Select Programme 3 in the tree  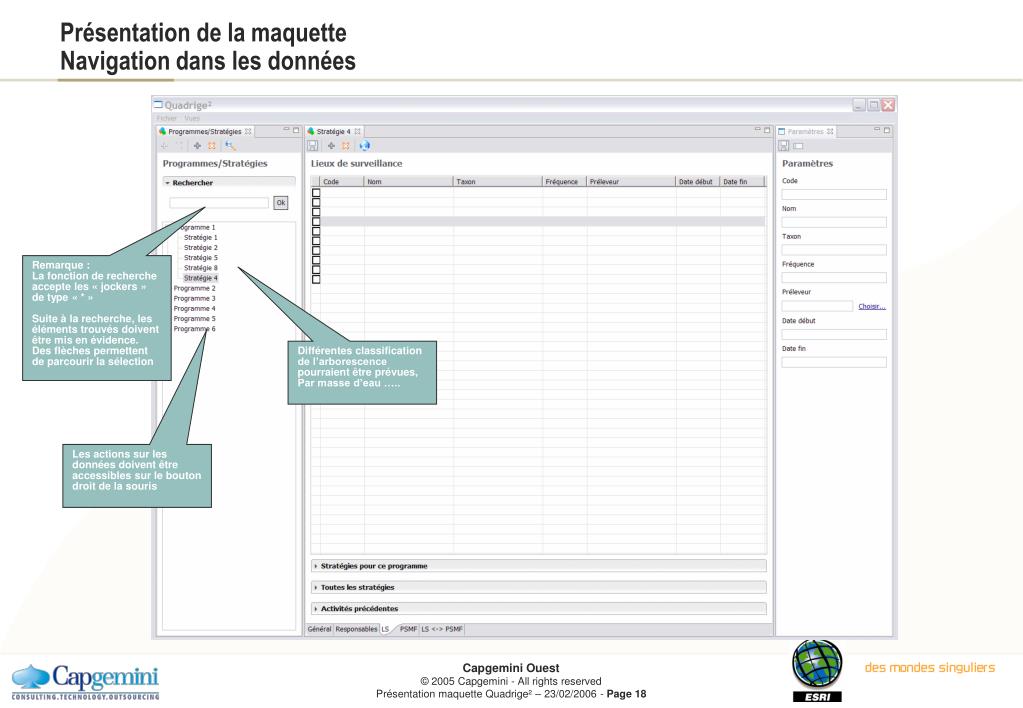click(194, 298)
